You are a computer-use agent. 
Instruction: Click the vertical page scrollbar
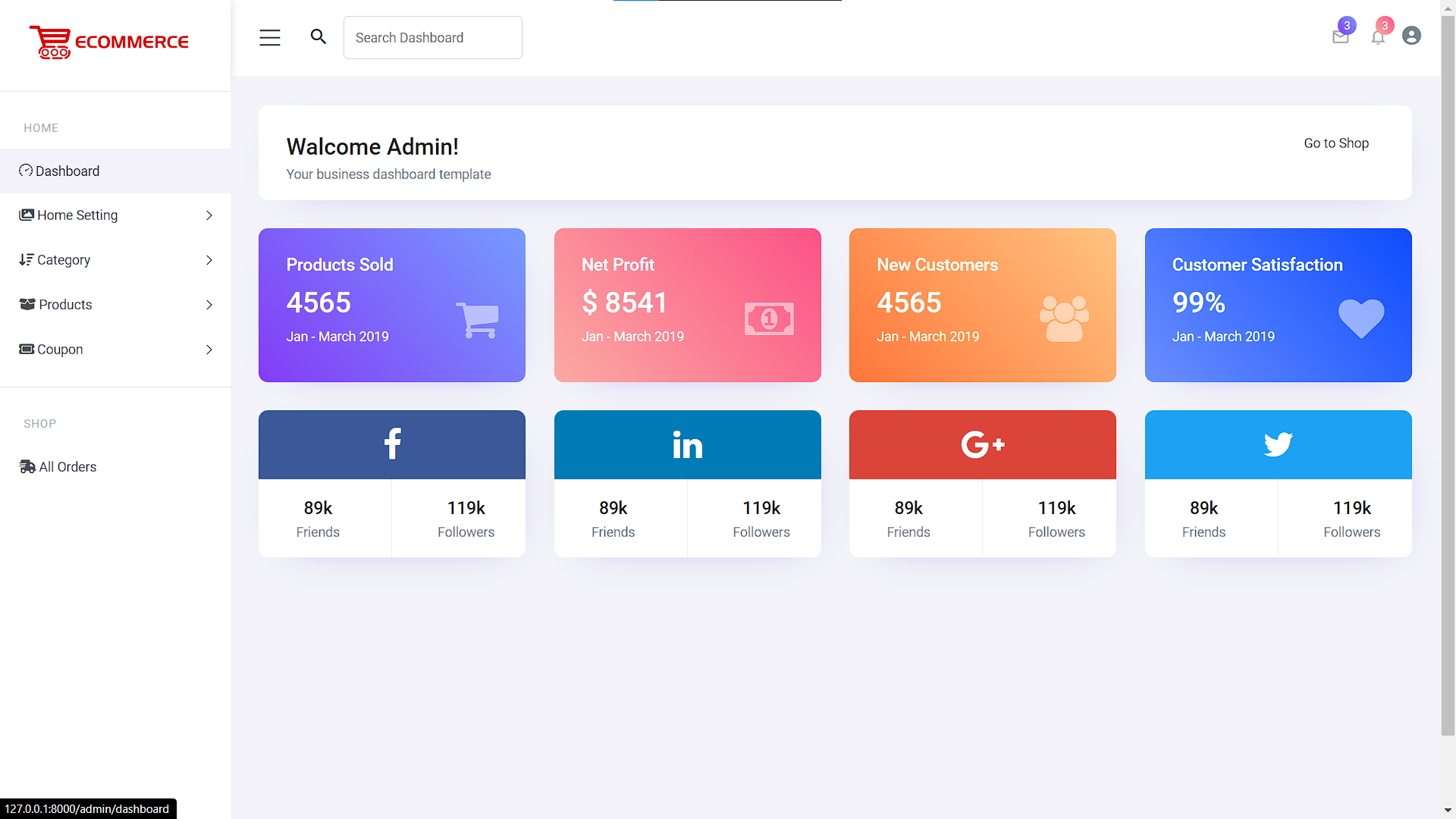pos(1448,379)
